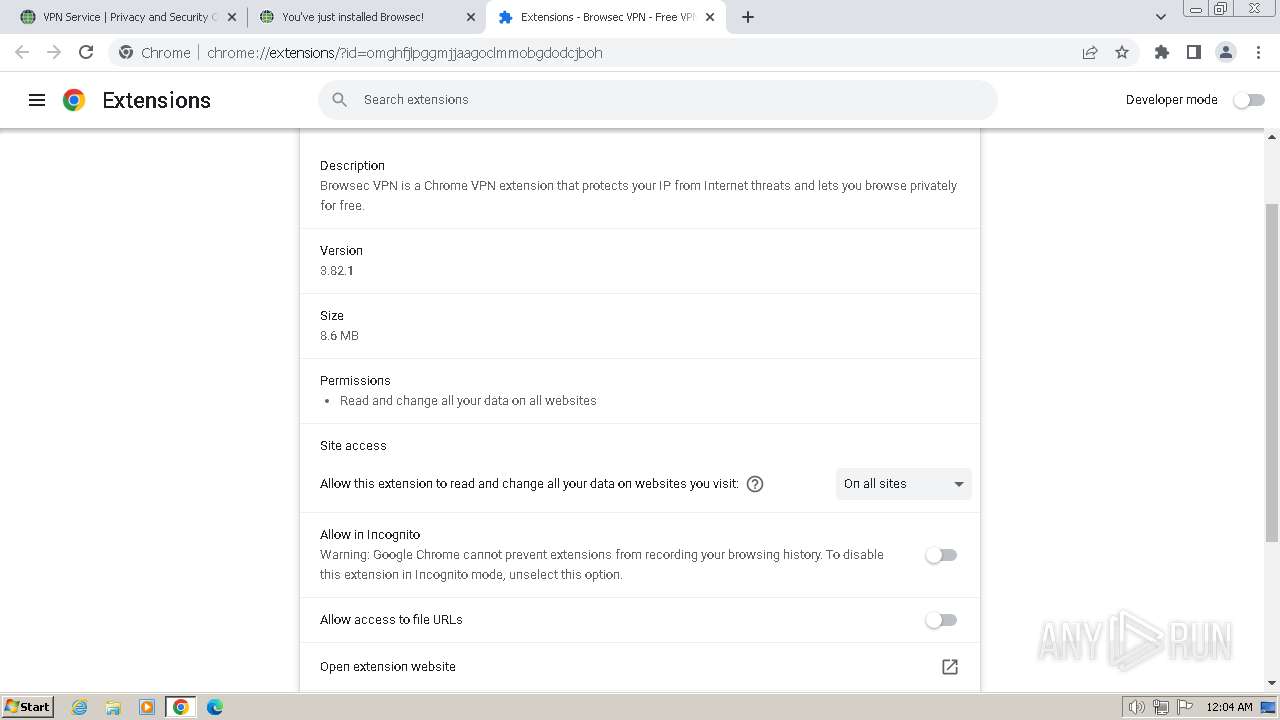Launch Internet Explorer from taskbar
Screen dimensions: 1280x720
79,707
